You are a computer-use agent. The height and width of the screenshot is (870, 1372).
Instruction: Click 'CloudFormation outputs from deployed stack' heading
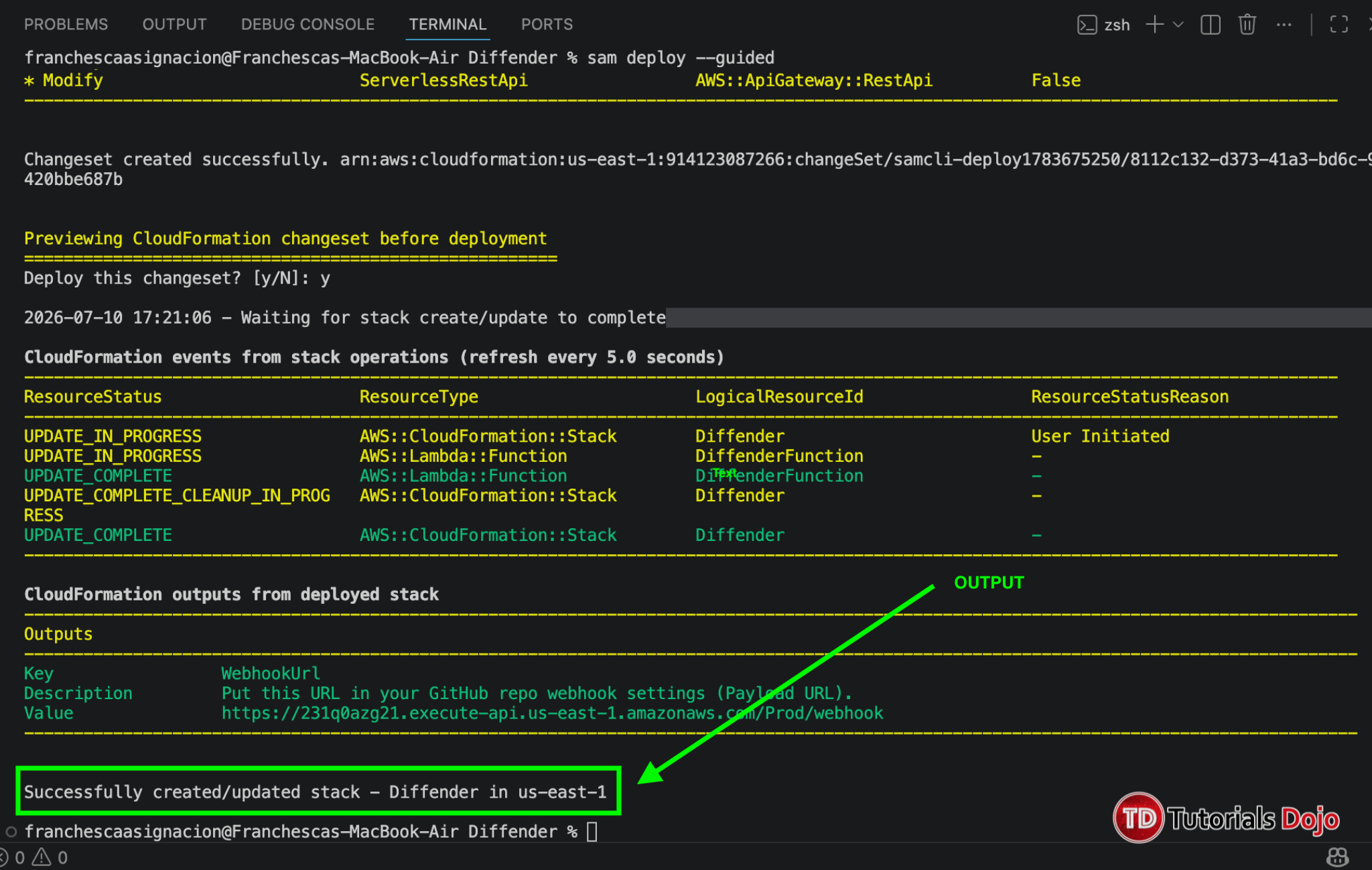tap(231, 595)
